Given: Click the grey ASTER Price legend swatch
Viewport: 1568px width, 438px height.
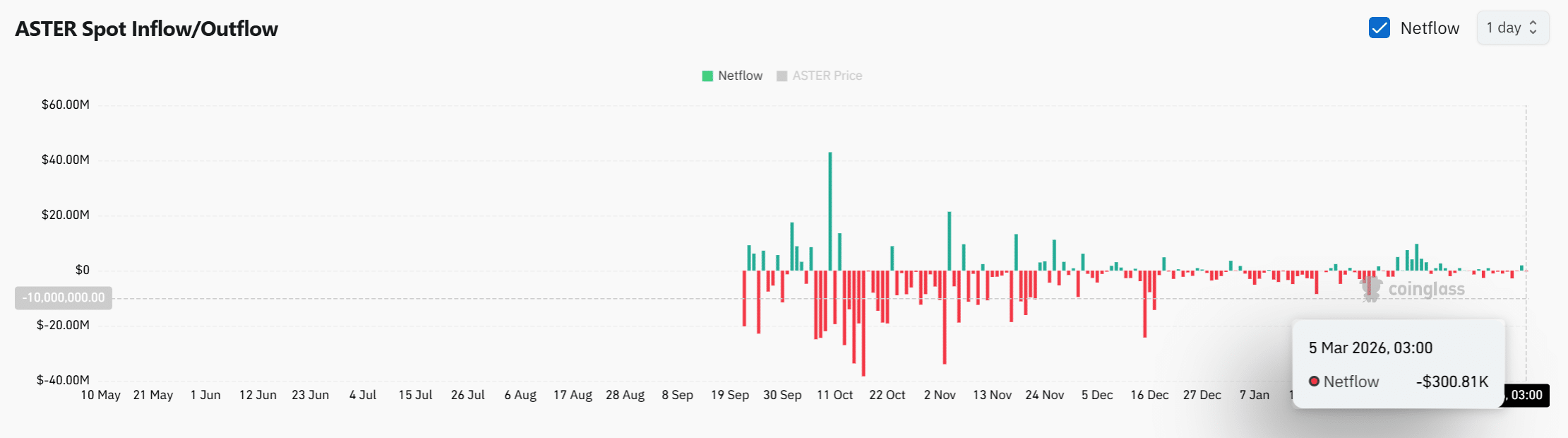Looking at the screenshot, I should tap(782, 76).
